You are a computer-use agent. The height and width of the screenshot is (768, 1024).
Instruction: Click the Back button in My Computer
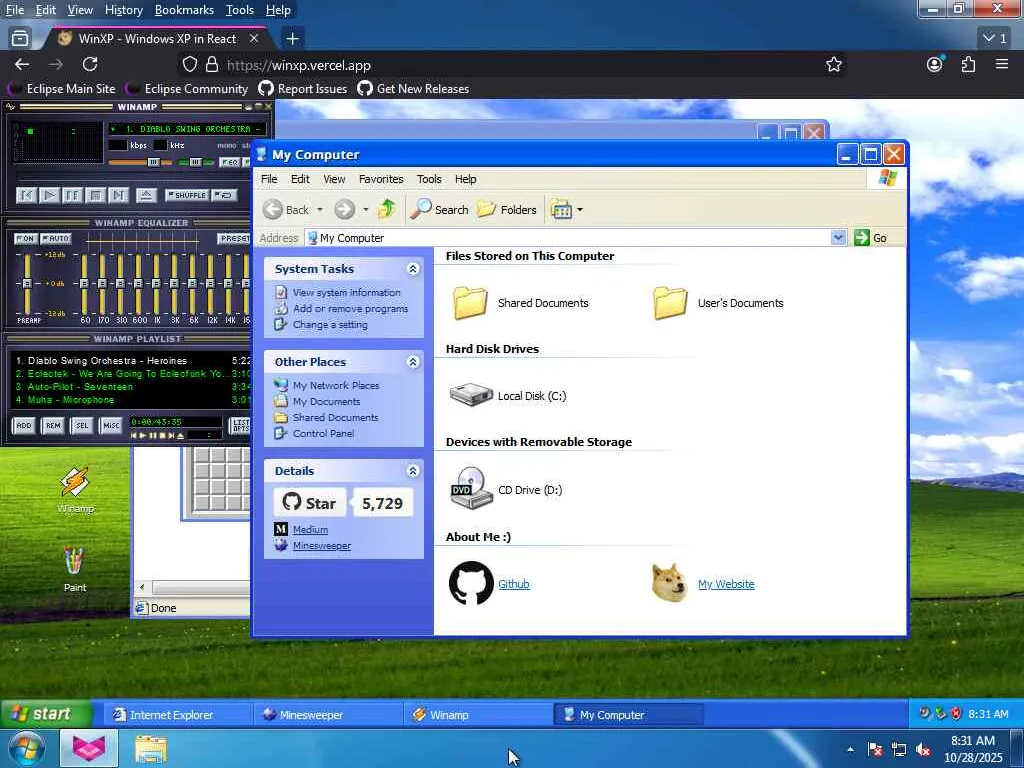(x=286, y=210)
